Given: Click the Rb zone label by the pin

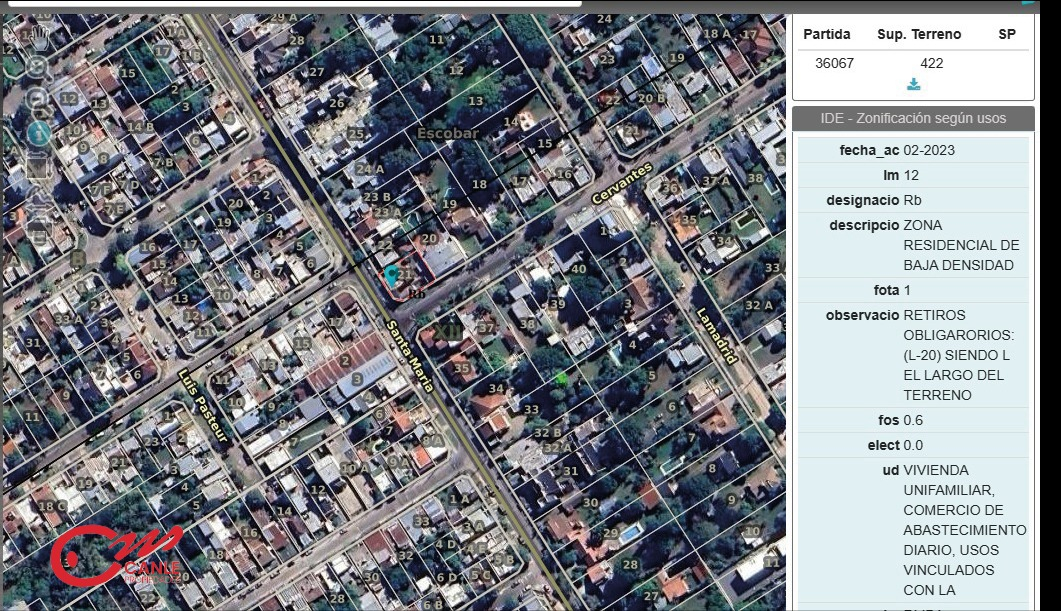Looking at the screenshot, I should click(417, 294).
